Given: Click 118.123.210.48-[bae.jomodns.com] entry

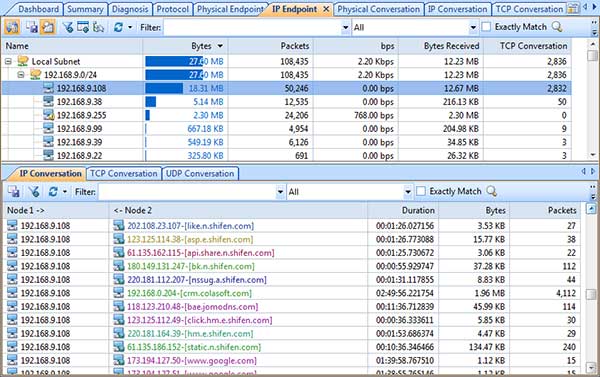Looking at the screenshot, I should (x=193, y=307).
